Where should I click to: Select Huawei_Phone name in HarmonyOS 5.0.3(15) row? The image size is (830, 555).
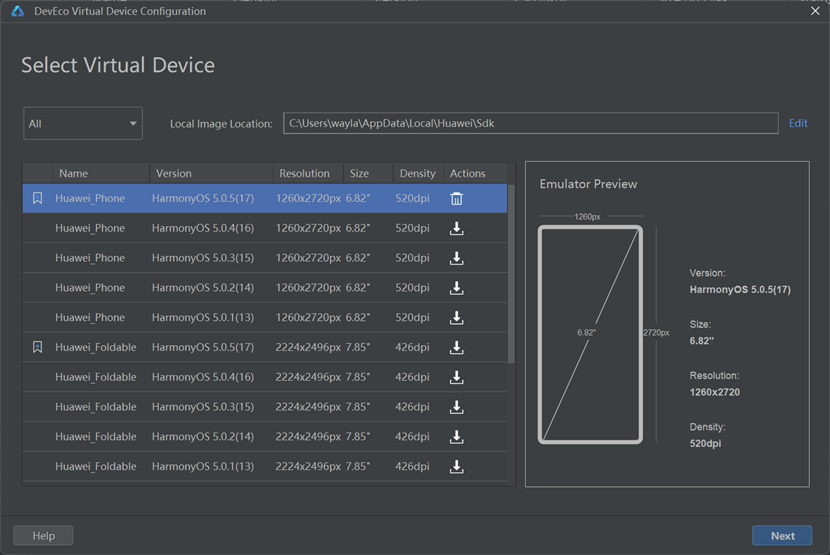pos(90,258)
